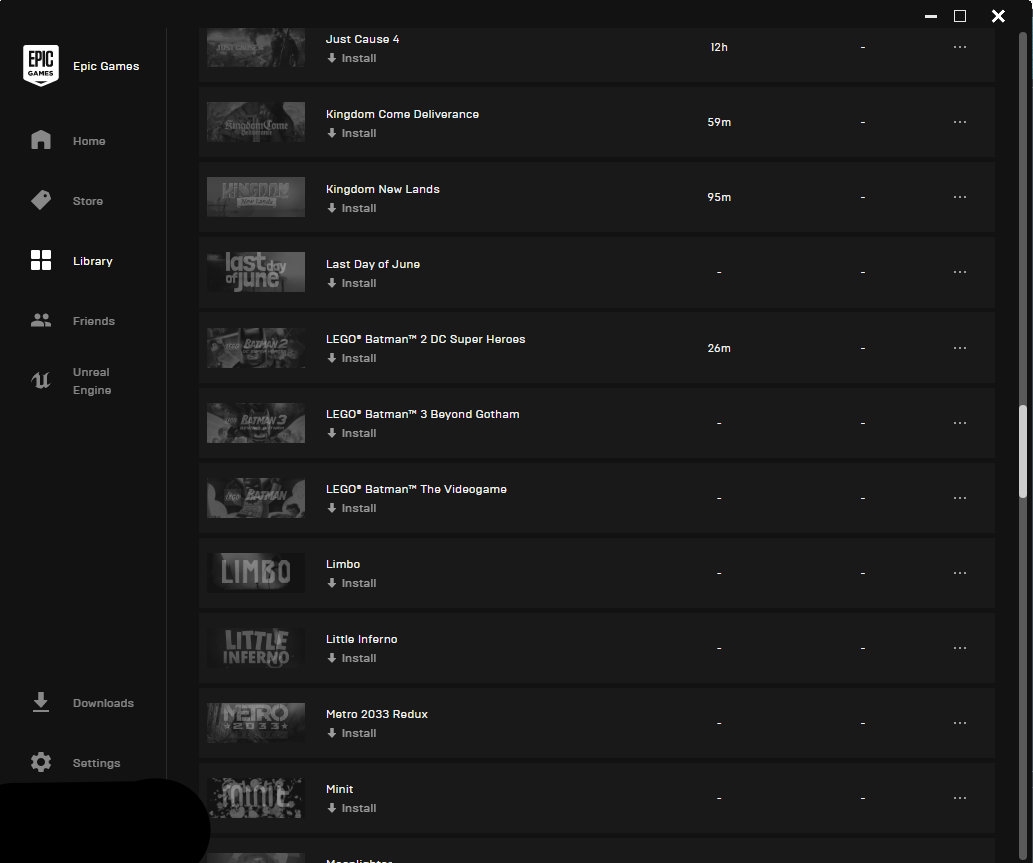The height and width of the screenshot is (863, 1033).
Task: Open more options for Little Inferno
Action: pyautogui.click(x=960, y=648)
